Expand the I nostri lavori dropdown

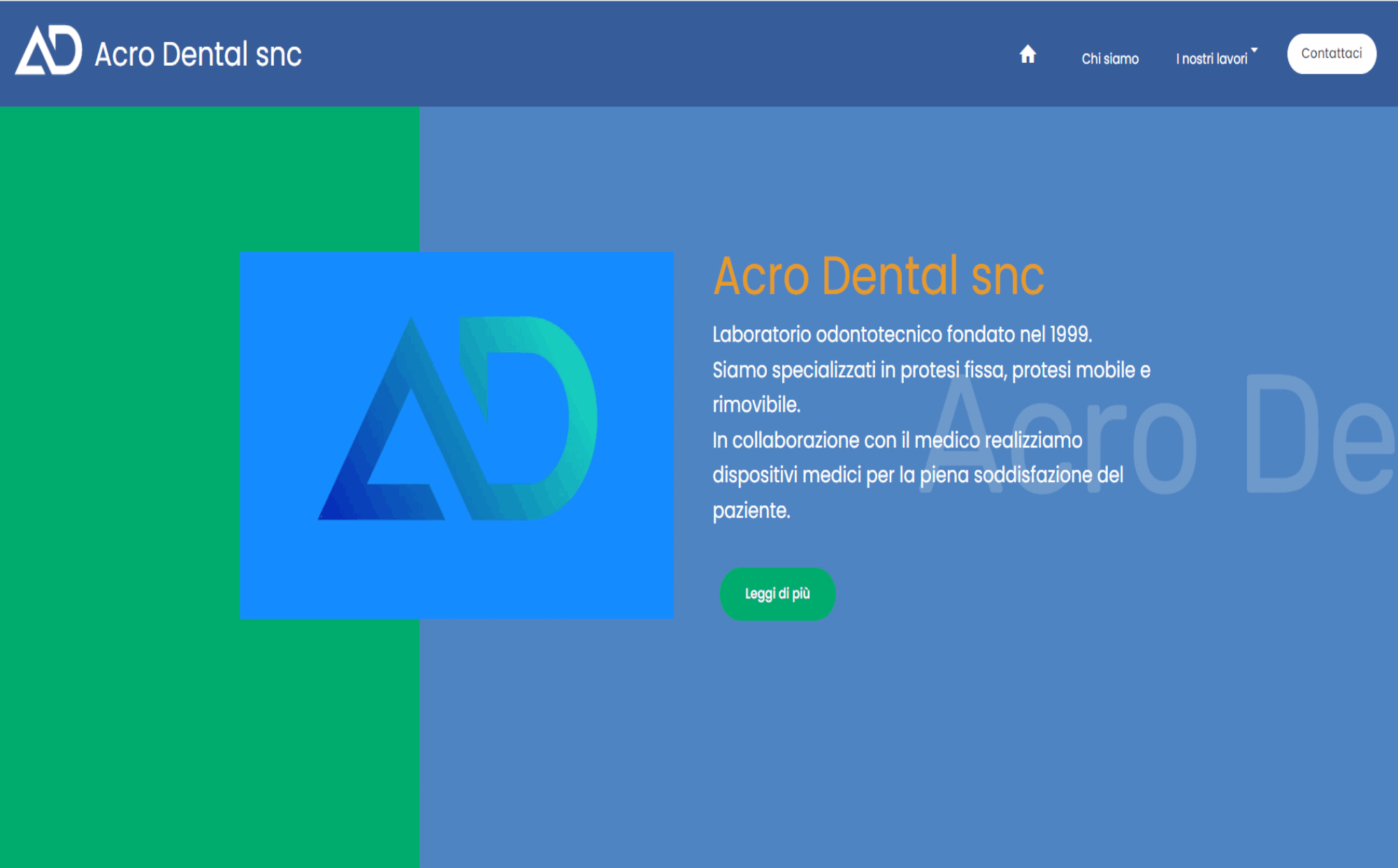tap(1216, 57)
